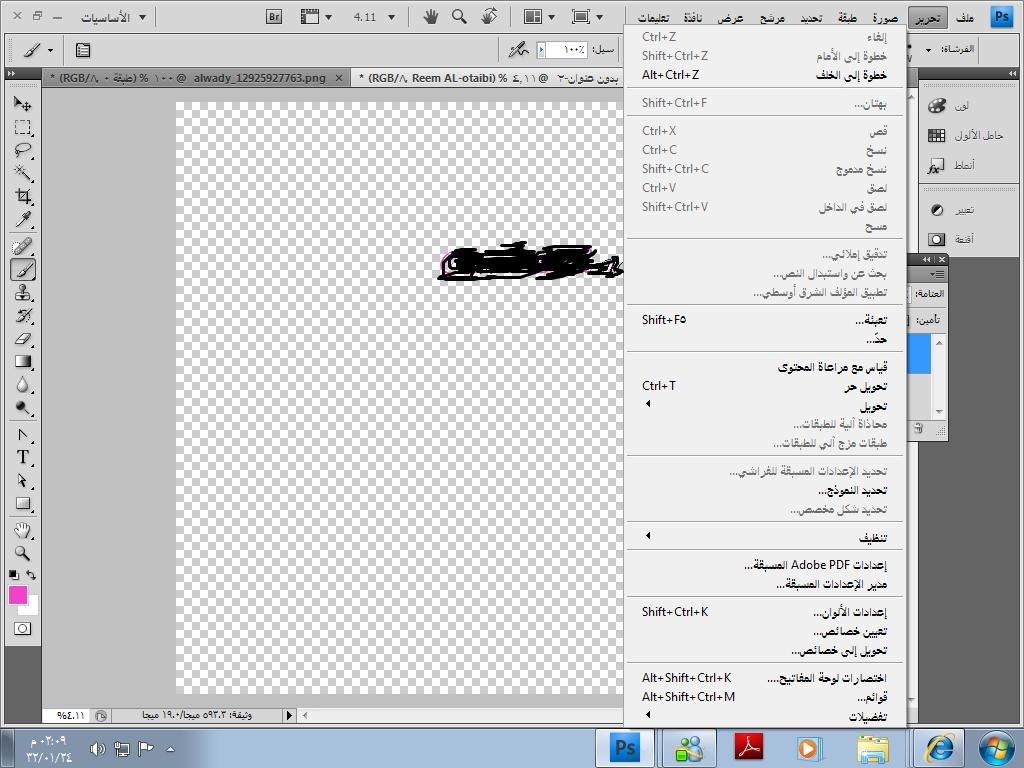Swap foreground and background colors
The width and height of the screenshot is (1024, 768).
point(32,575)
